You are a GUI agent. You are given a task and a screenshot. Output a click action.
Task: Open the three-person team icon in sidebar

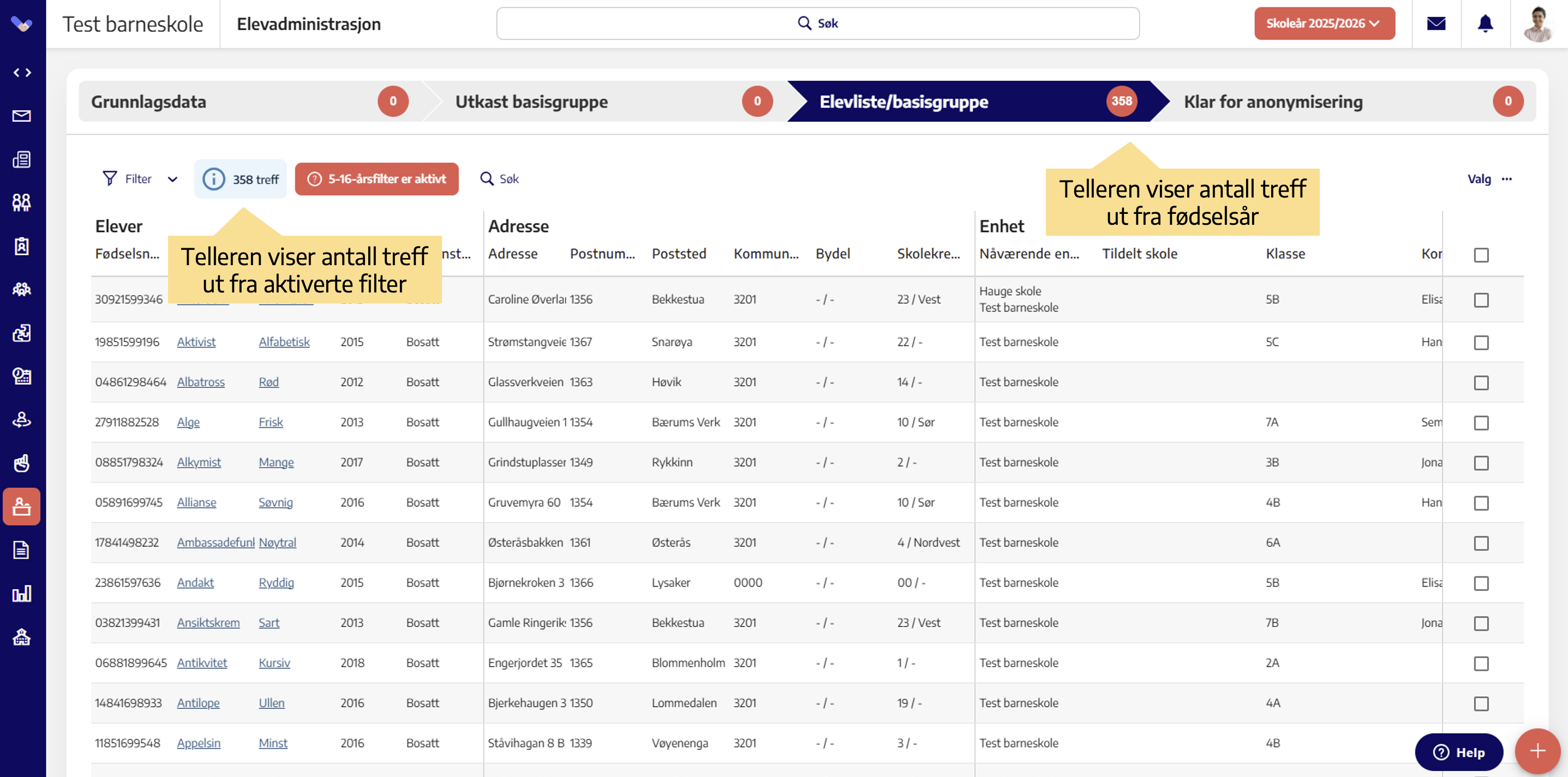coord(22,289)
